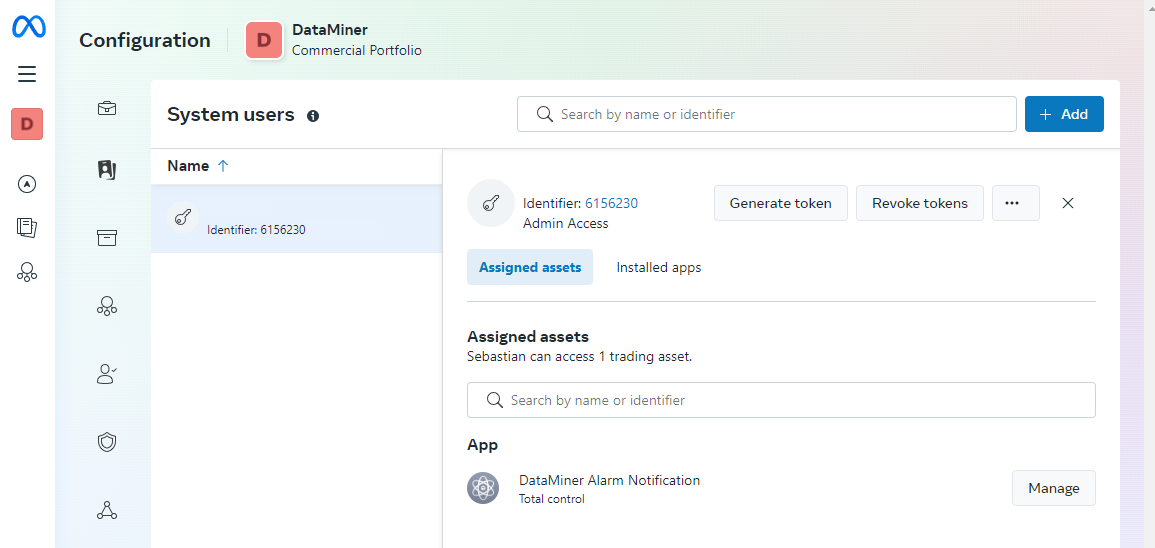
Task: Focus the top system users search field
Action: click(767, 114)
